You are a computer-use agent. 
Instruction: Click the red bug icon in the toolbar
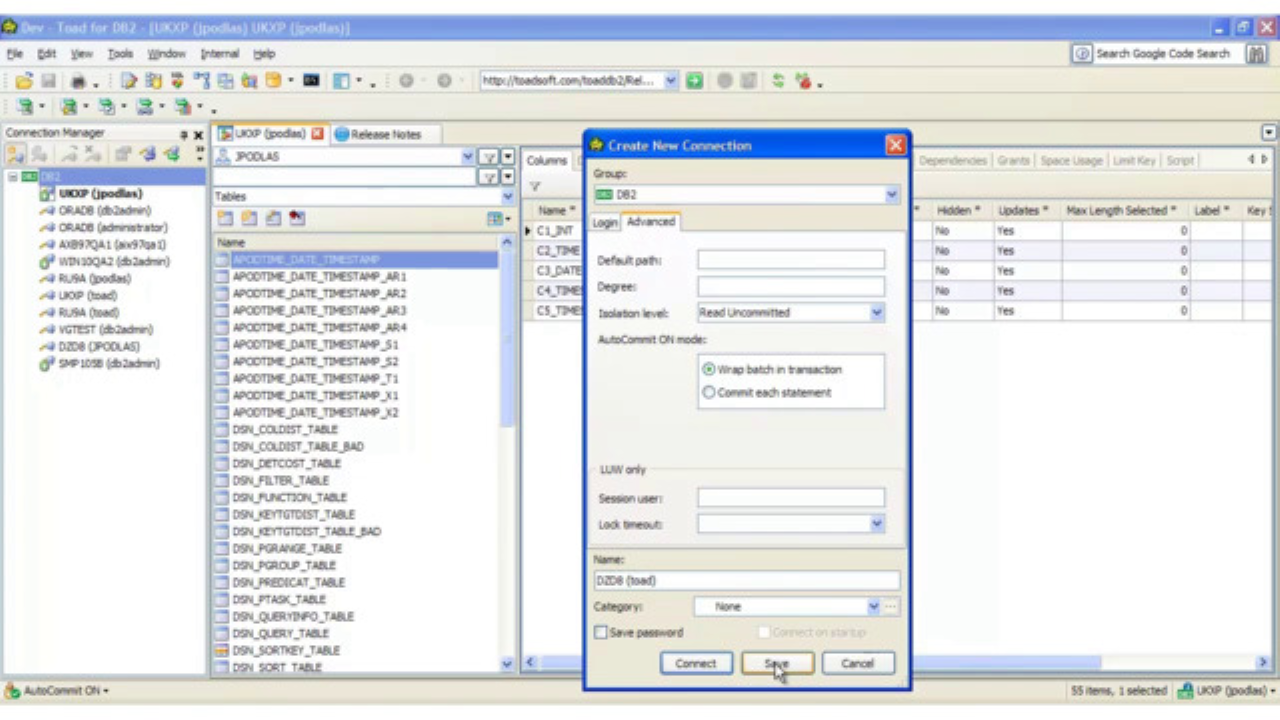point(803,82)
